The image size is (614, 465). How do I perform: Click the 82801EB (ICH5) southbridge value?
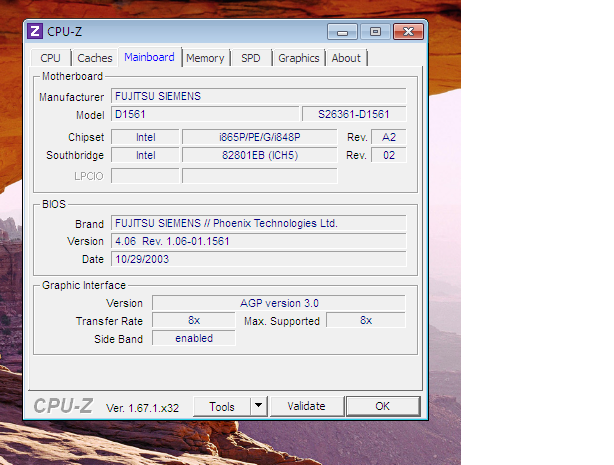tap(260, 155)
